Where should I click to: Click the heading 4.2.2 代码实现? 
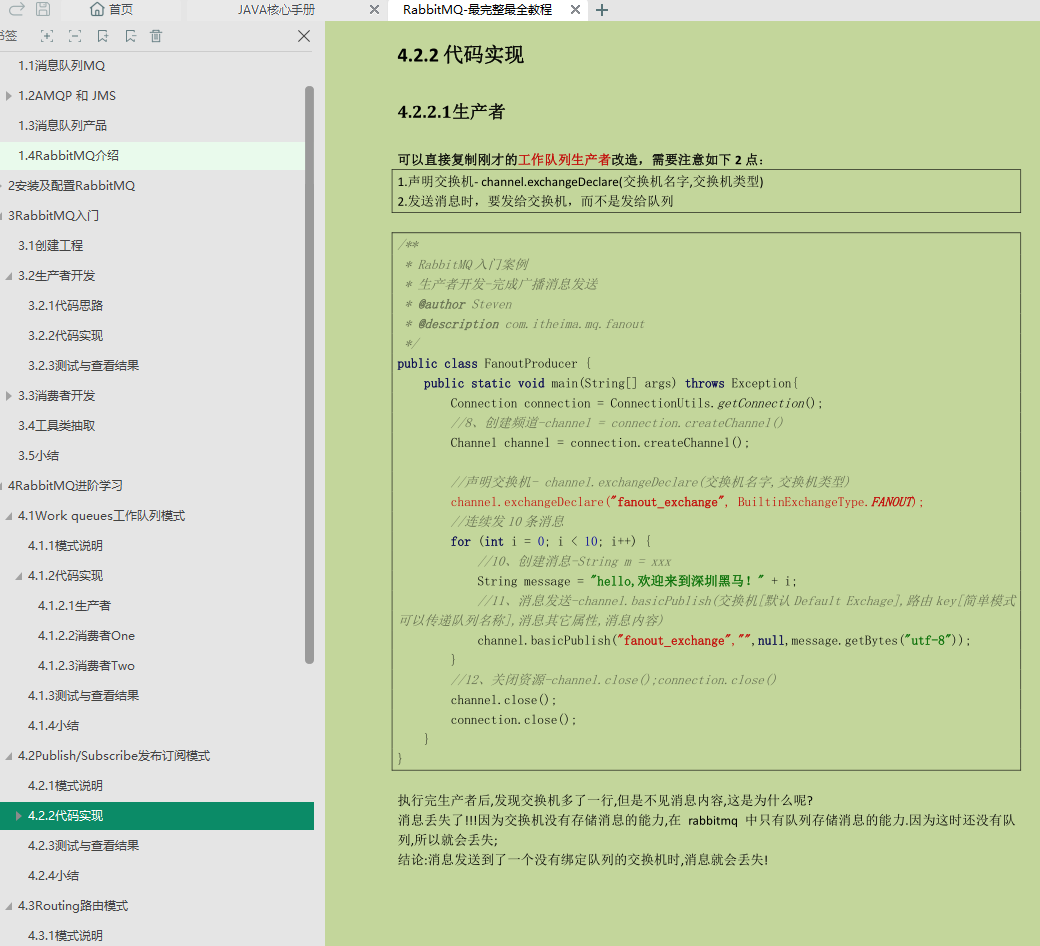click(x=460, y=54)
